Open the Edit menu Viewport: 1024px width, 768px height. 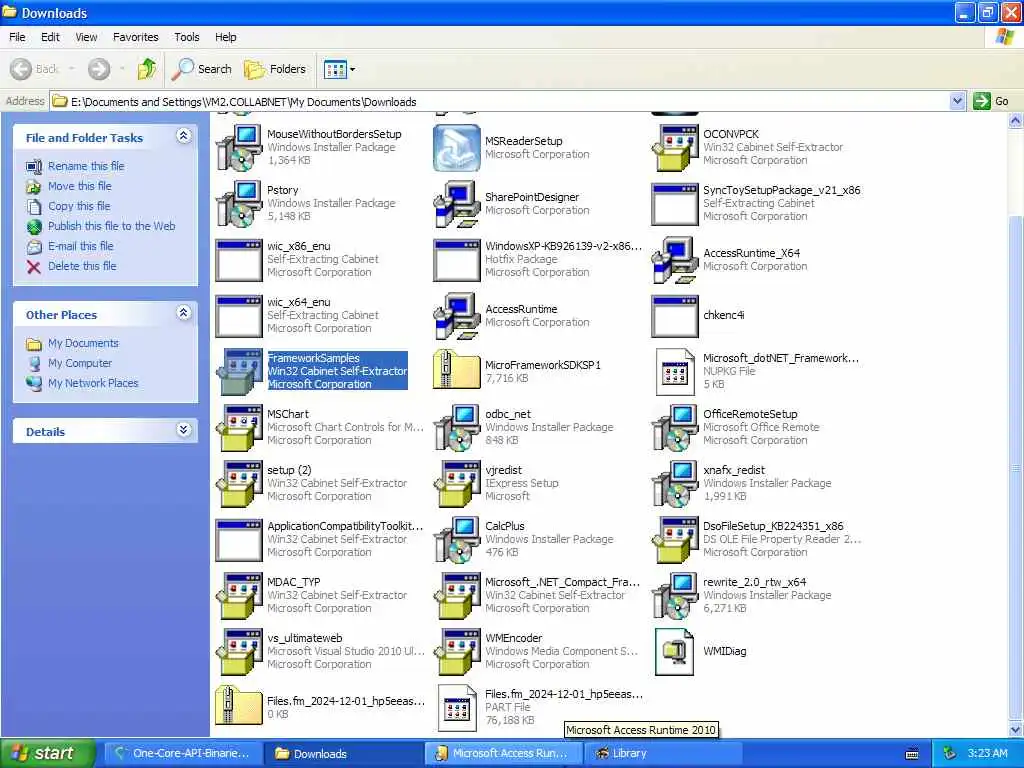(x=50, y=37)
